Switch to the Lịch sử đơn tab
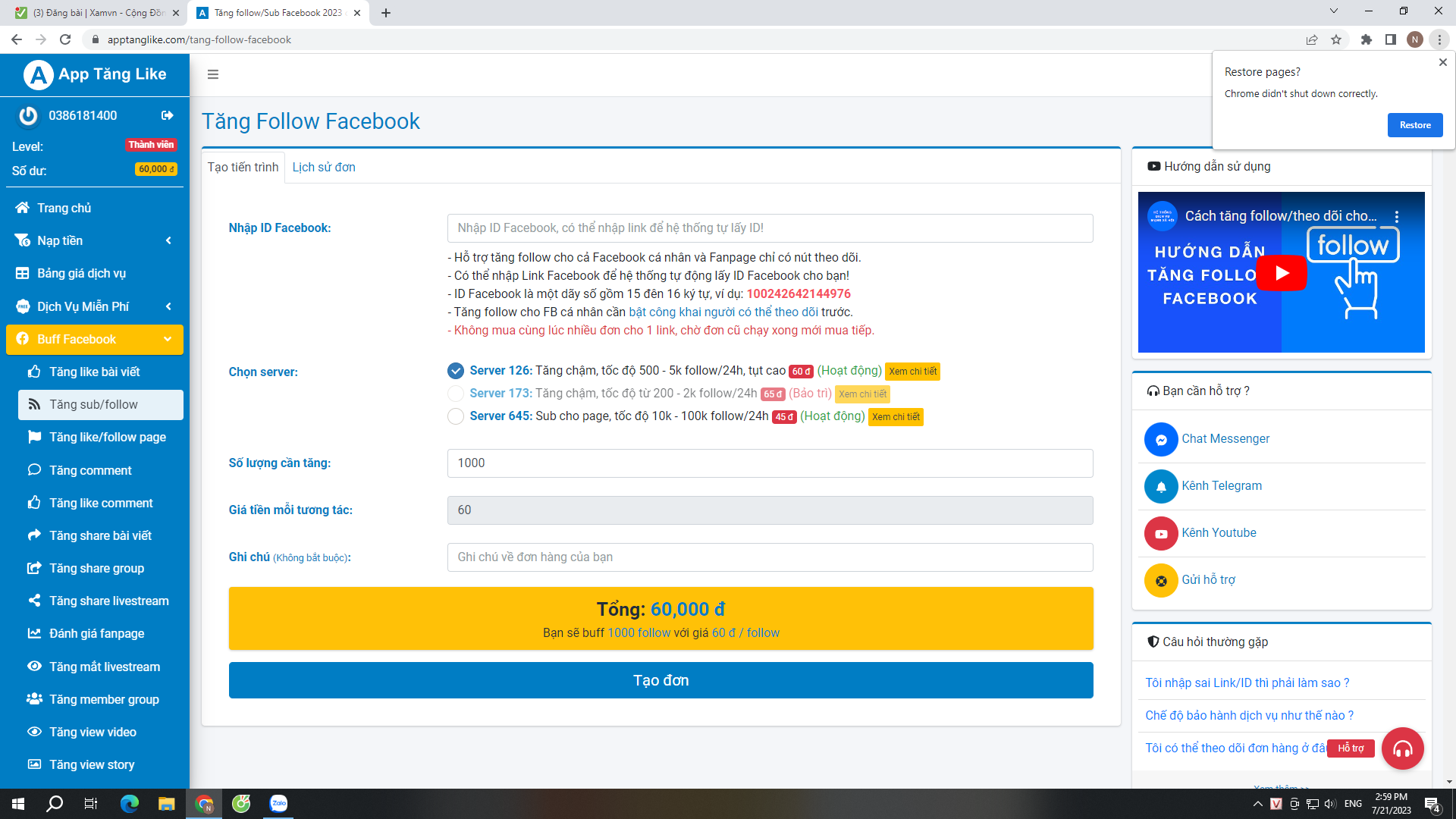This screenshot has height=819, width=1456. pos(324,167)
